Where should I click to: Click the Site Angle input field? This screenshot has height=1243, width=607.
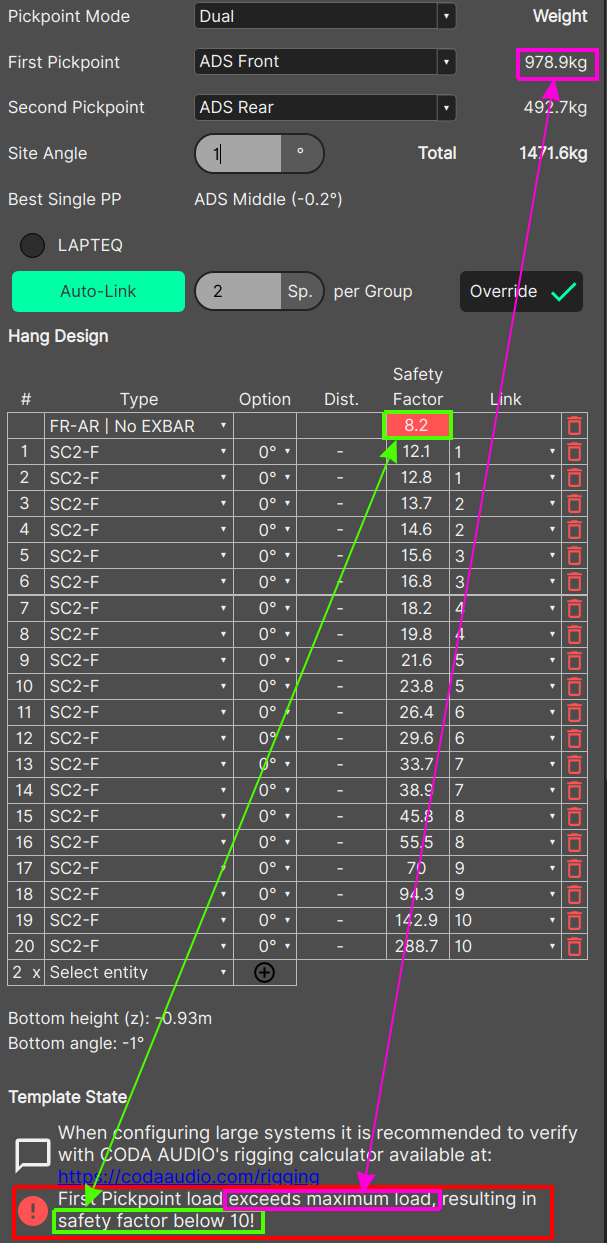click(x=238, y=154)
